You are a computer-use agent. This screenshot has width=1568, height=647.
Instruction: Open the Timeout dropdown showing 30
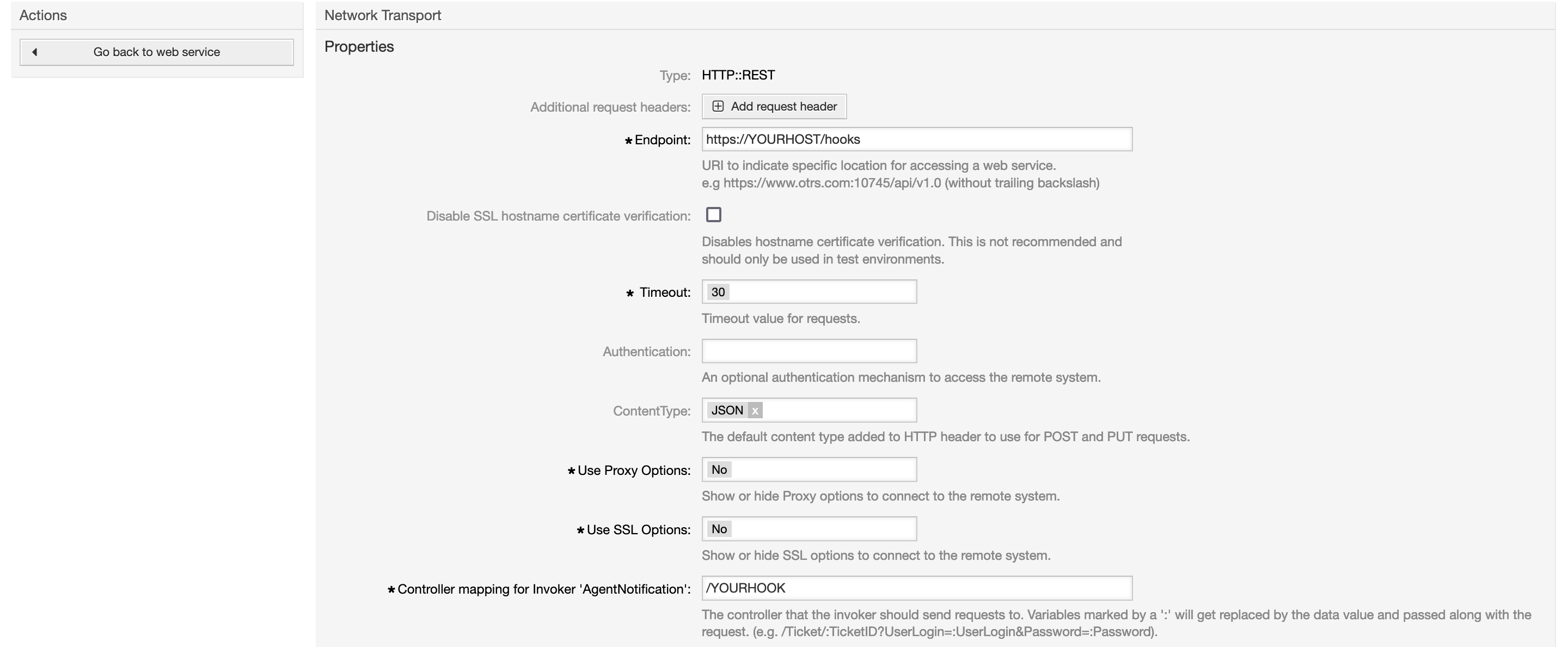[809, 292]
